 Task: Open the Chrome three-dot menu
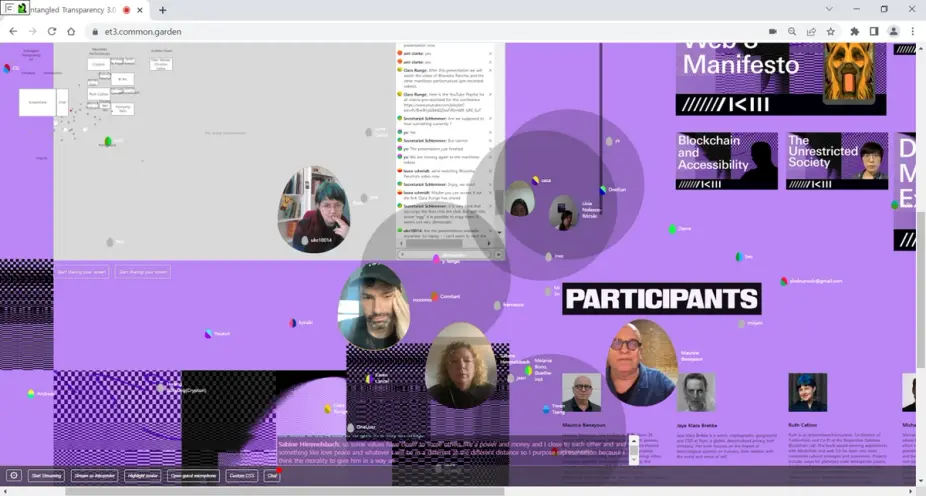912,31
